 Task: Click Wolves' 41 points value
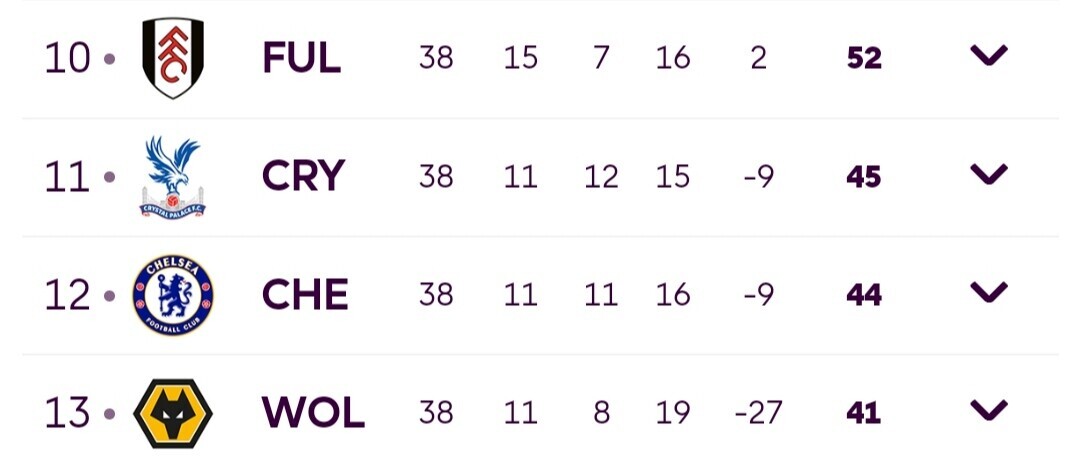coord(864,413)
